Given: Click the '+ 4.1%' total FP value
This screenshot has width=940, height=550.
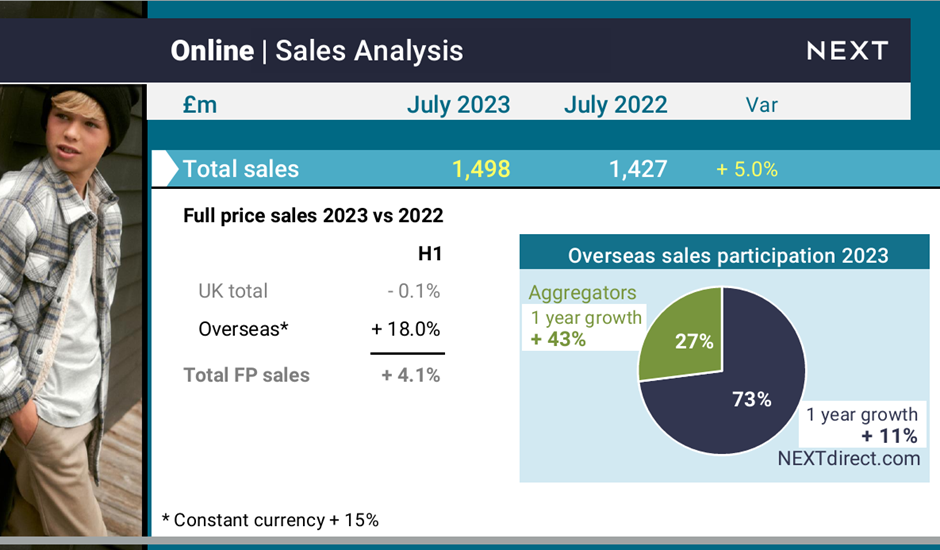Looking at the screenshot, I should [411, 375].
